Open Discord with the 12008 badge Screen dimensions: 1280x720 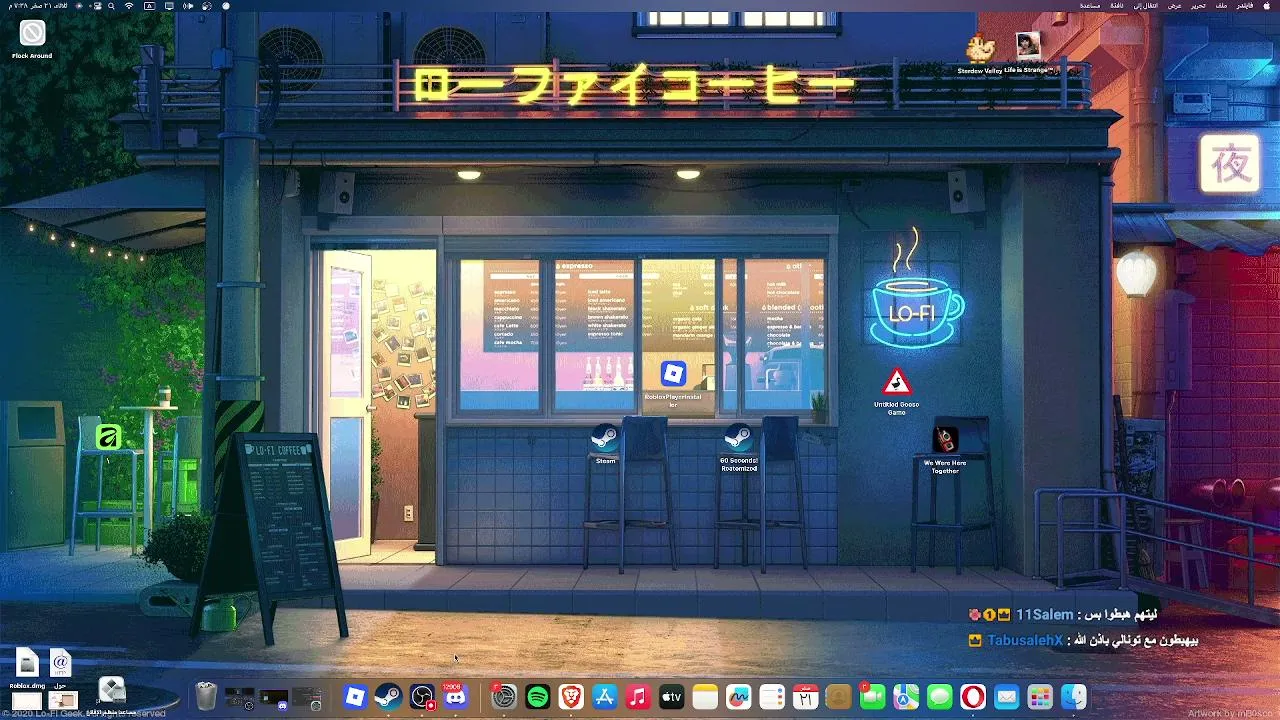455,697
